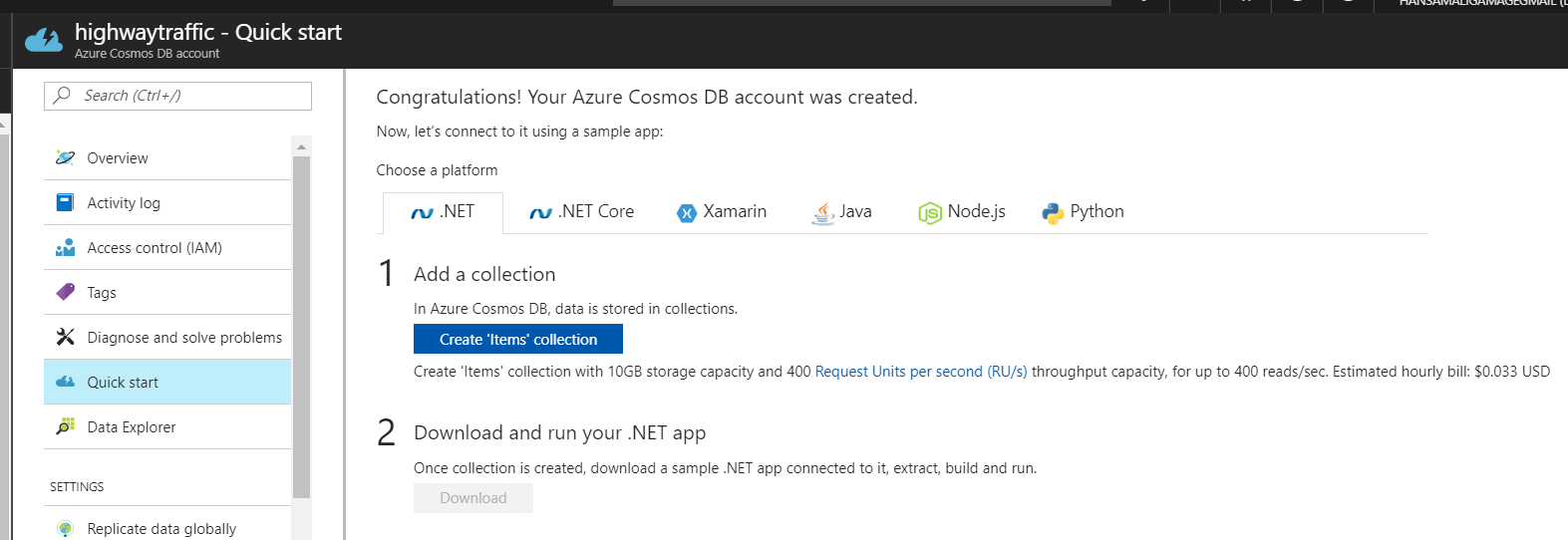Viewport: 1568px width, 540px height.
Task: Open the Tags menu item
Action: coord(167,292)
